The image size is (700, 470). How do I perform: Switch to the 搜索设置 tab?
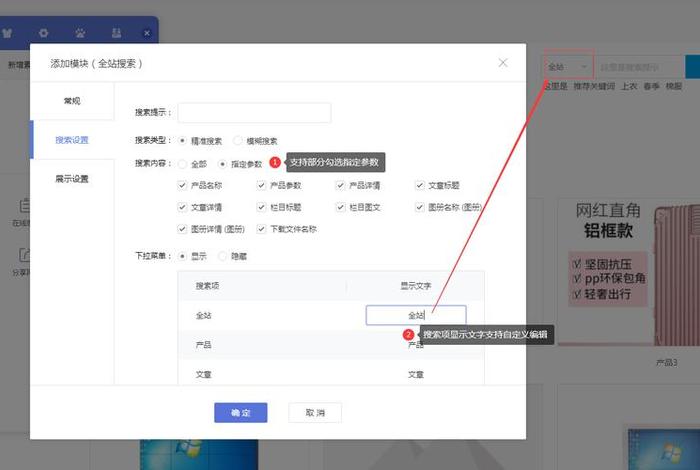(x=72, y=140)
